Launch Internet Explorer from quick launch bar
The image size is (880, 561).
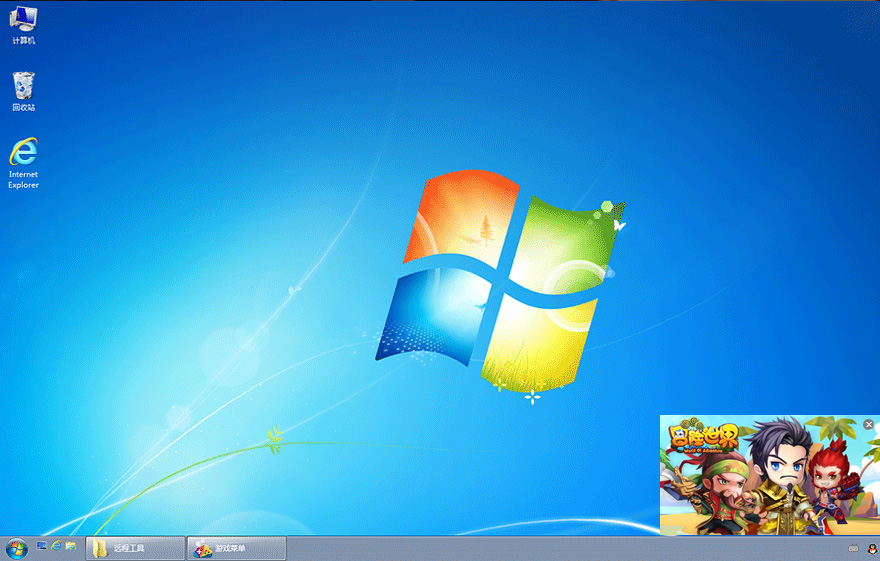(56, 546)
